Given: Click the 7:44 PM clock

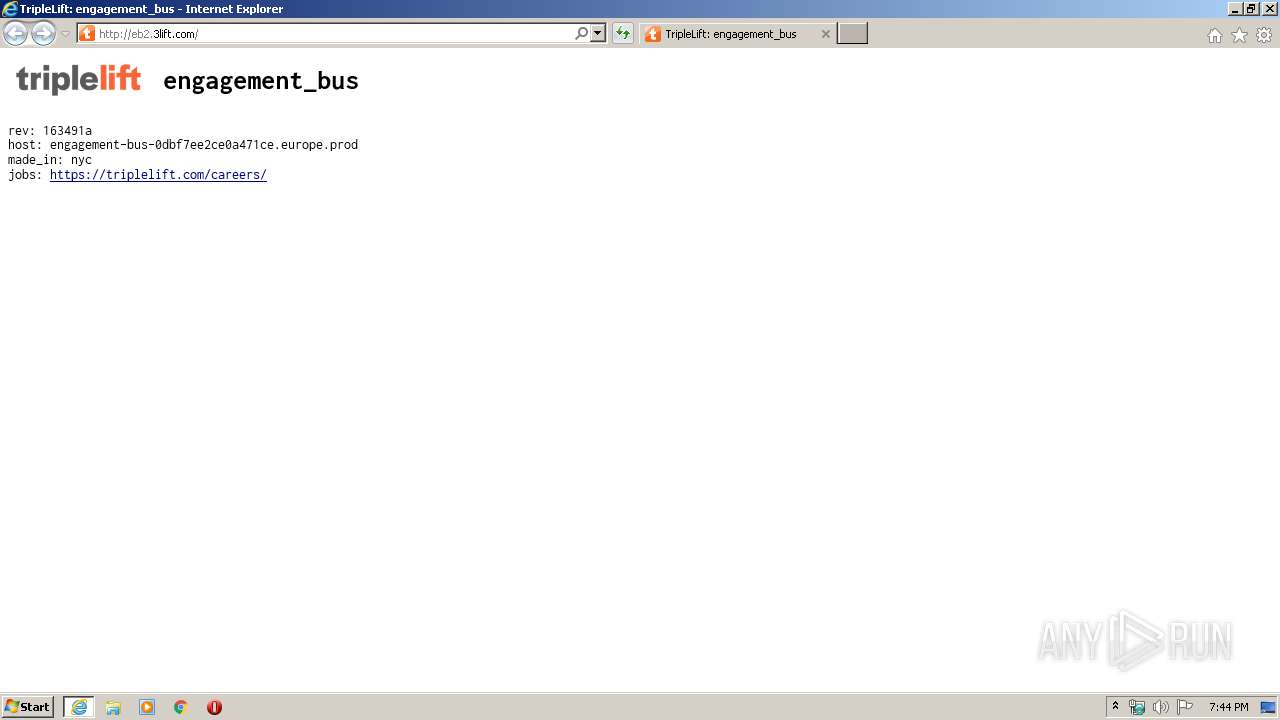Looking at the screenshot, I should [1228, 707].
